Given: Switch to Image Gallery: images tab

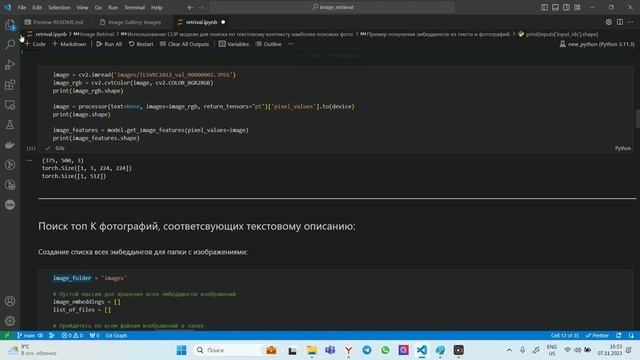Looking at the screenshot, I should [x=131, y=22].
